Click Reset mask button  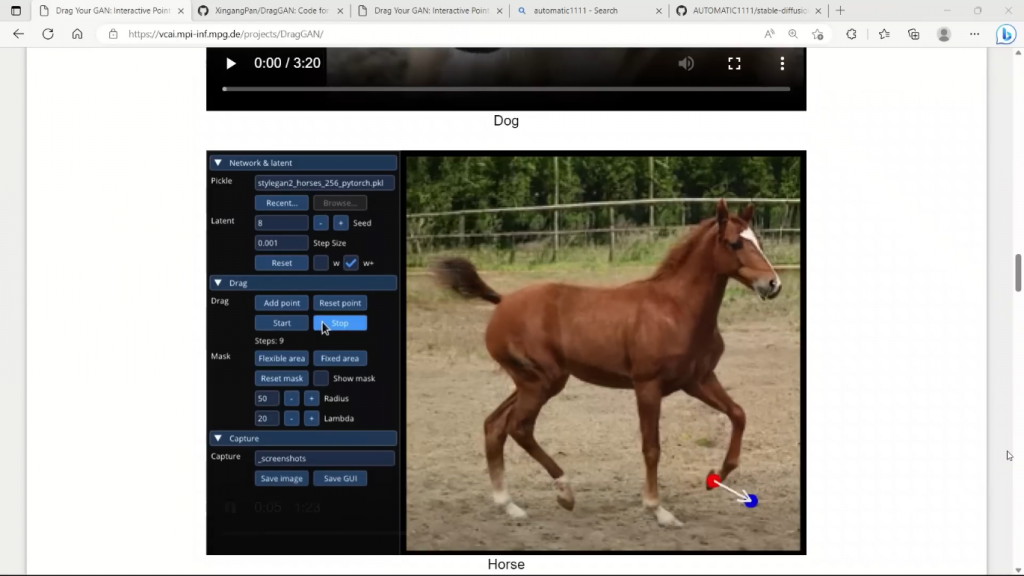point(281,378)
